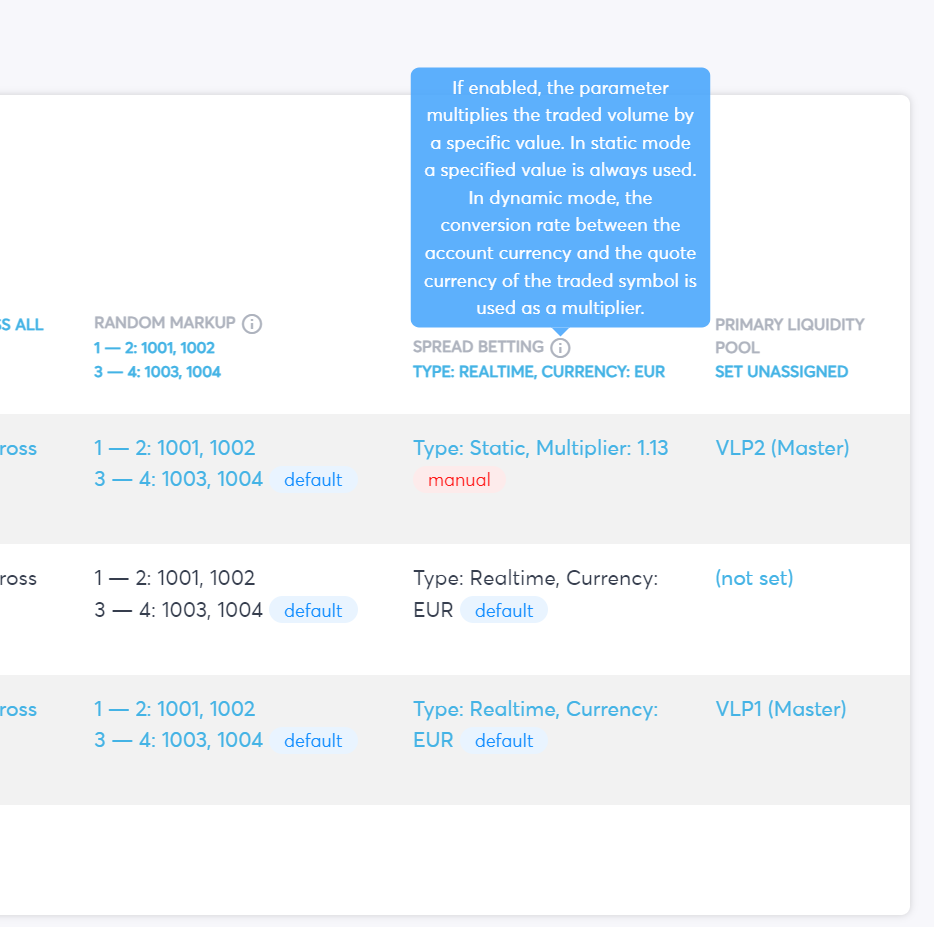Open the VLP2 (Master) liquidity pool link
This screenshot has width=934, height=927.
[x=782, y=448]
